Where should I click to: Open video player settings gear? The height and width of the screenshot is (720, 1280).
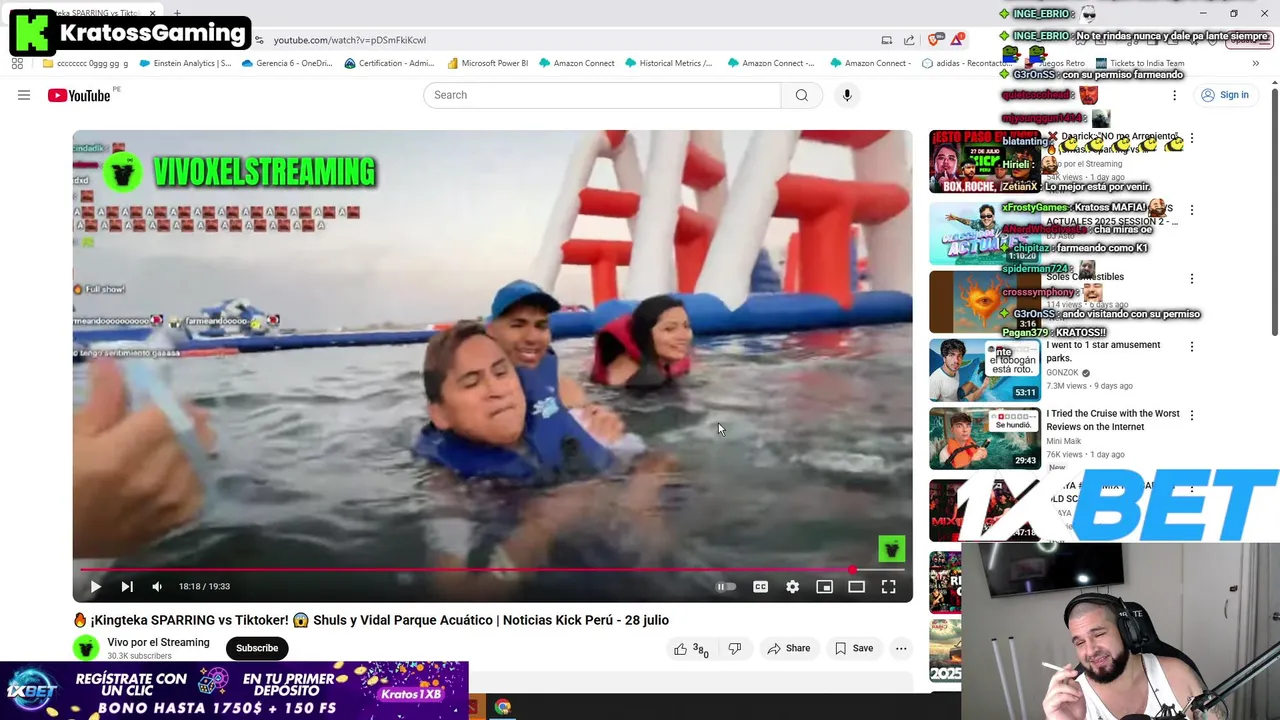pyautogui.click(x=792, y=587)
